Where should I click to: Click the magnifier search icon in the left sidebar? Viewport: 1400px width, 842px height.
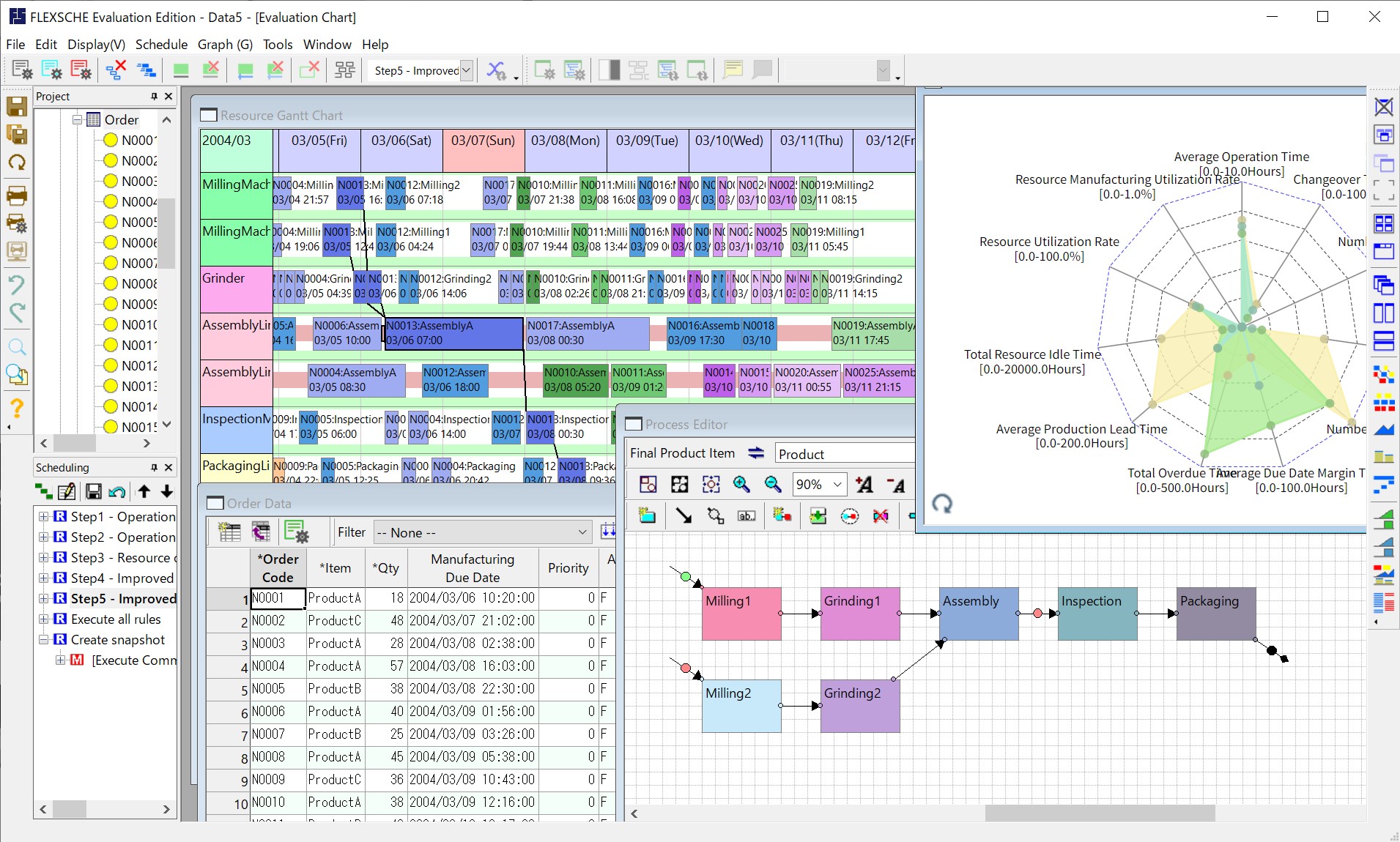17,346
